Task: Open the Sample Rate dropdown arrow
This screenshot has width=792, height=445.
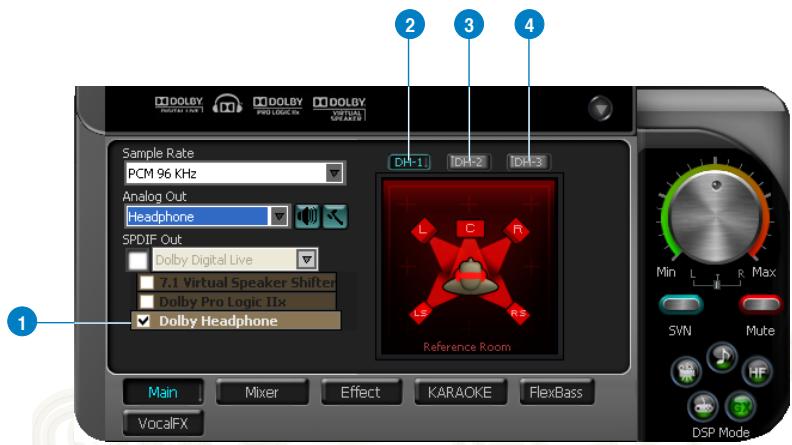Action: tap(334, 173)
